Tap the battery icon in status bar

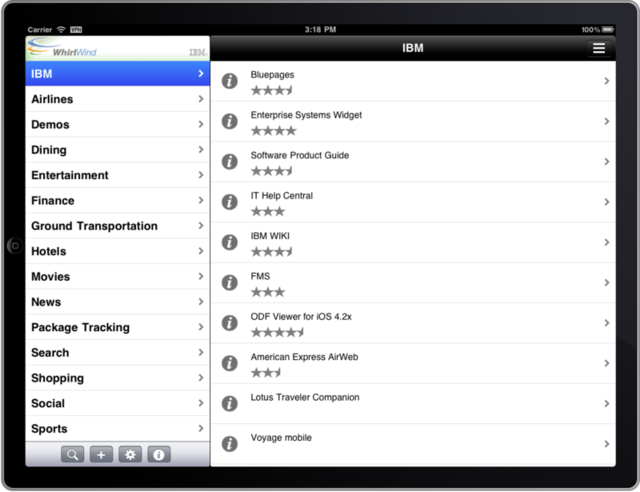point(608,29)
